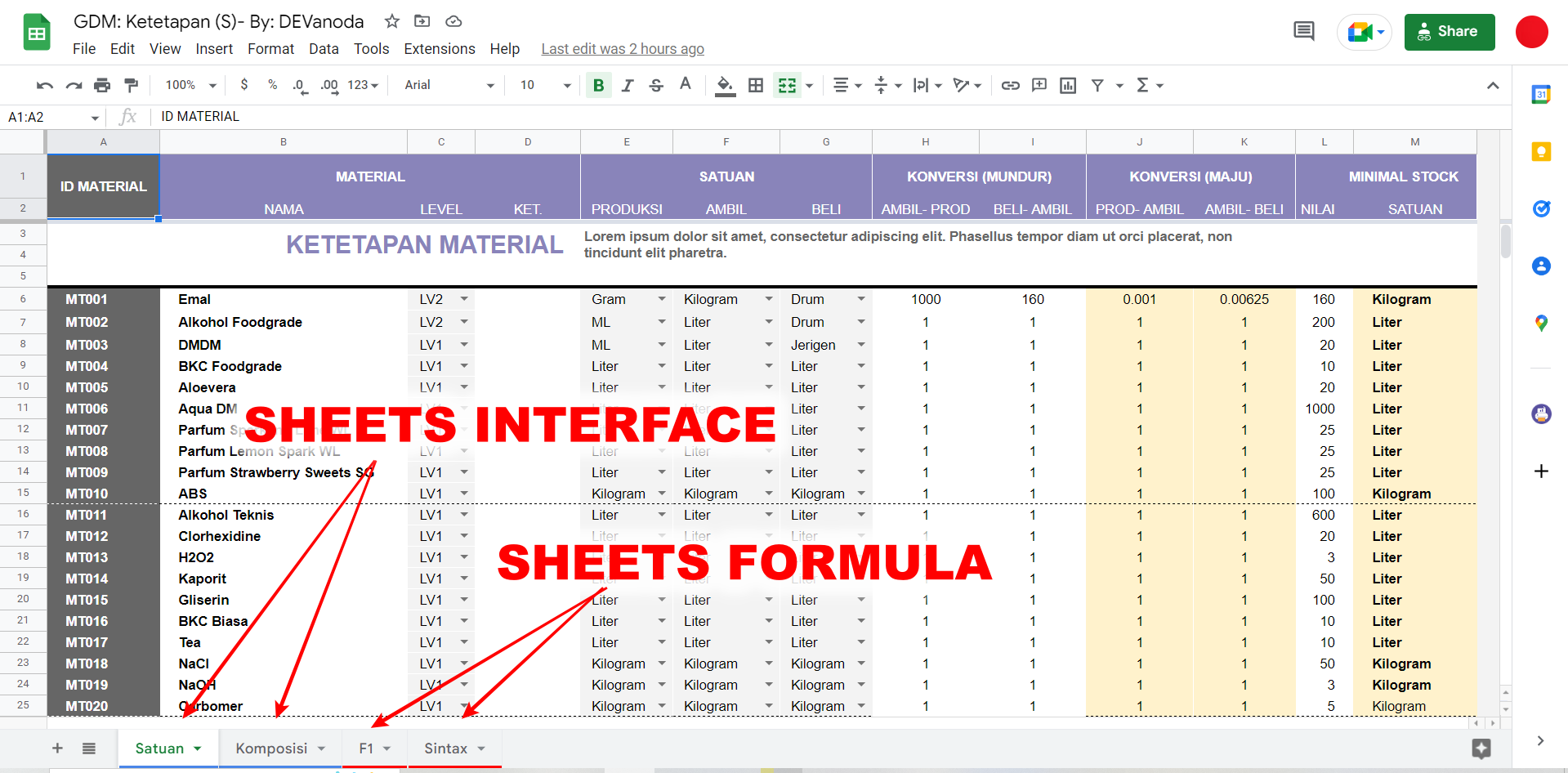Create a filter with funnel icon
Image resolution: width=1568 pixels, height=773 pixels.
coord(1097,85)
